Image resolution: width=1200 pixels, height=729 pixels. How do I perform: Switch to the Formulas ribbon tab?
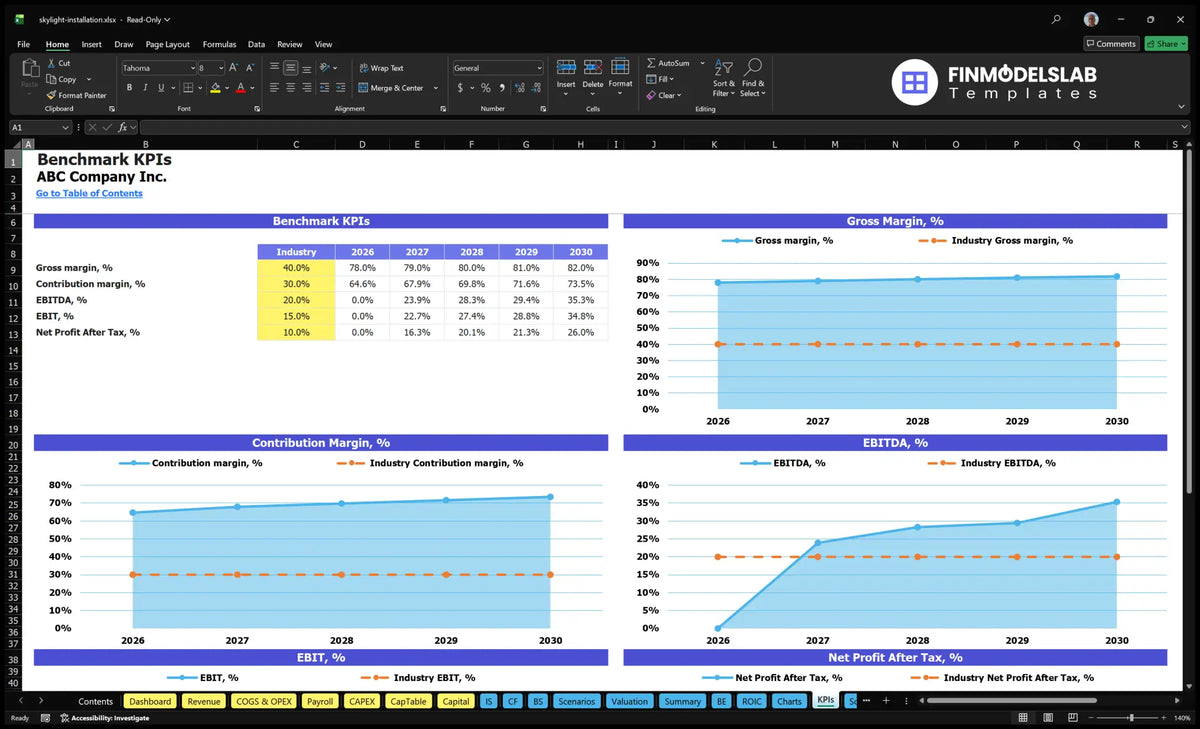point(219,44)
